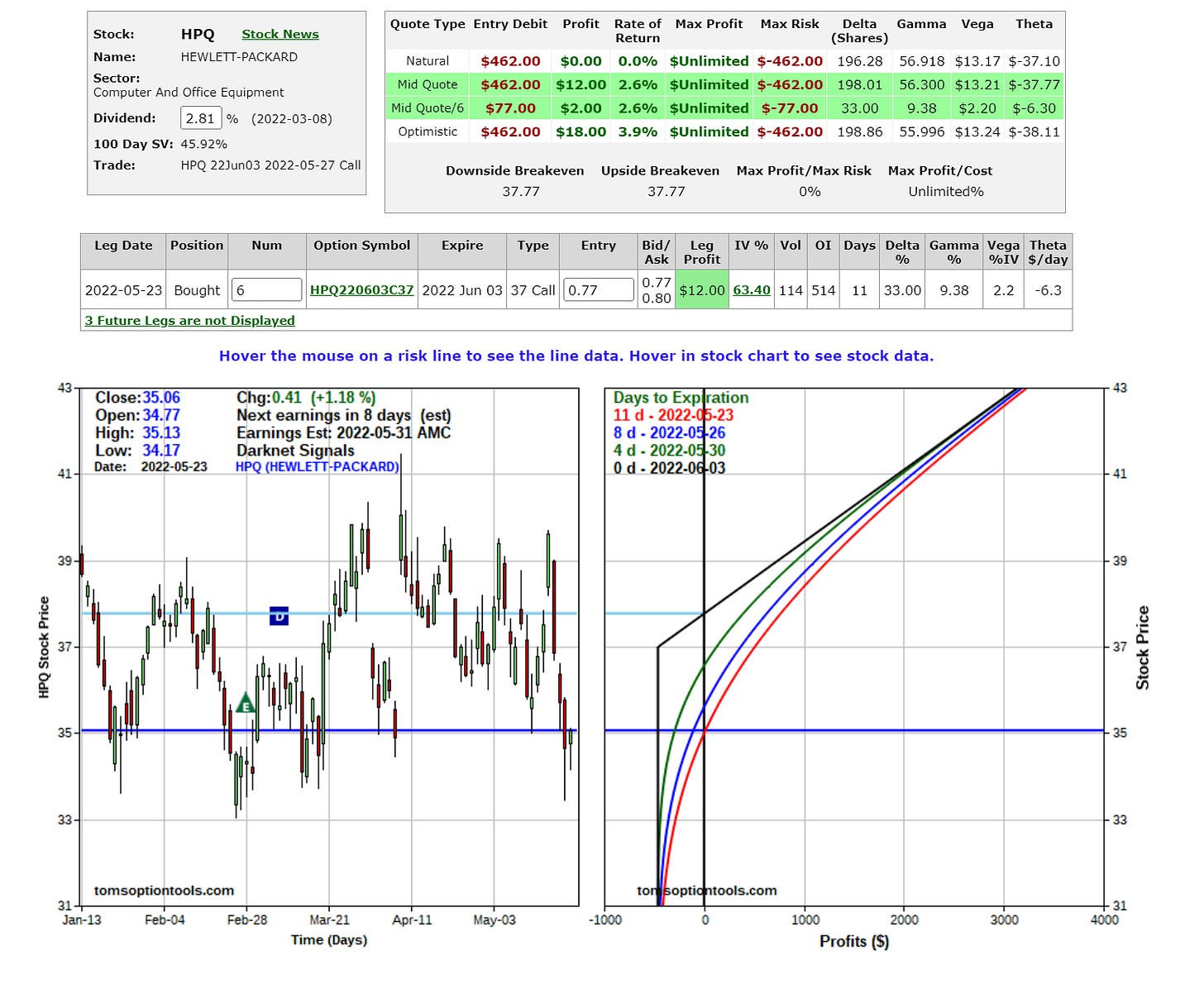Click the 37 Call type cell
The height and width of the screenshot is (984, 1204).
(533, 290)
